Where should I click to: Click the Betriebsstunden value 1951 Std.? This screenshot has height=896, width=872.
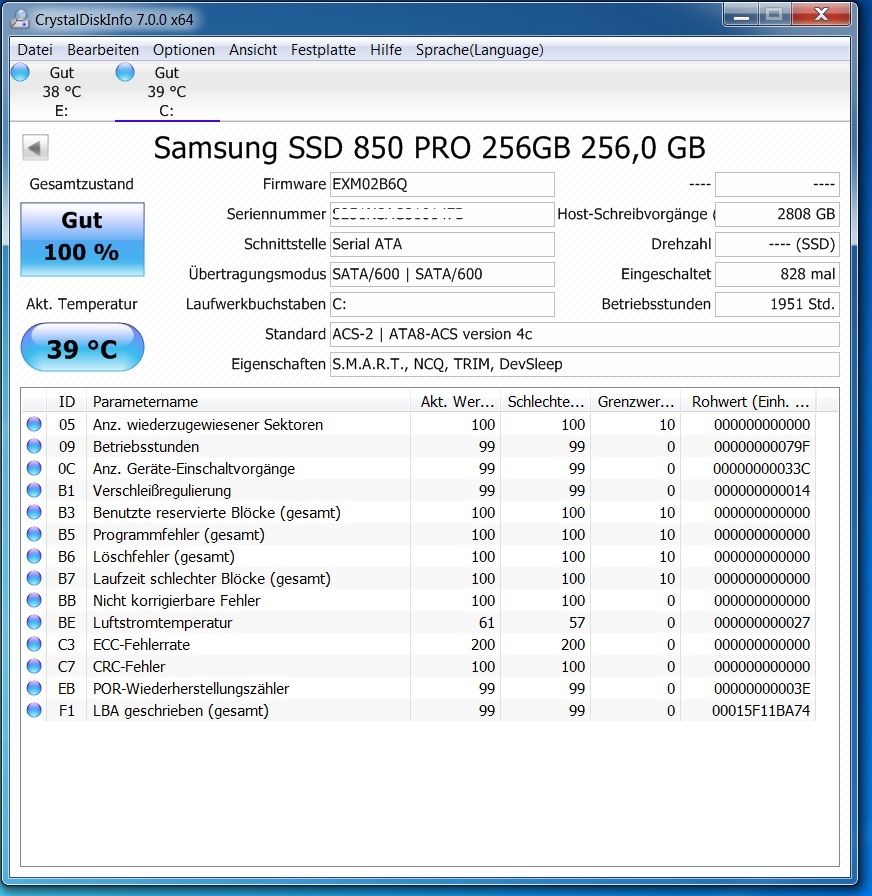pyautogui.click(x=777, y=305)
